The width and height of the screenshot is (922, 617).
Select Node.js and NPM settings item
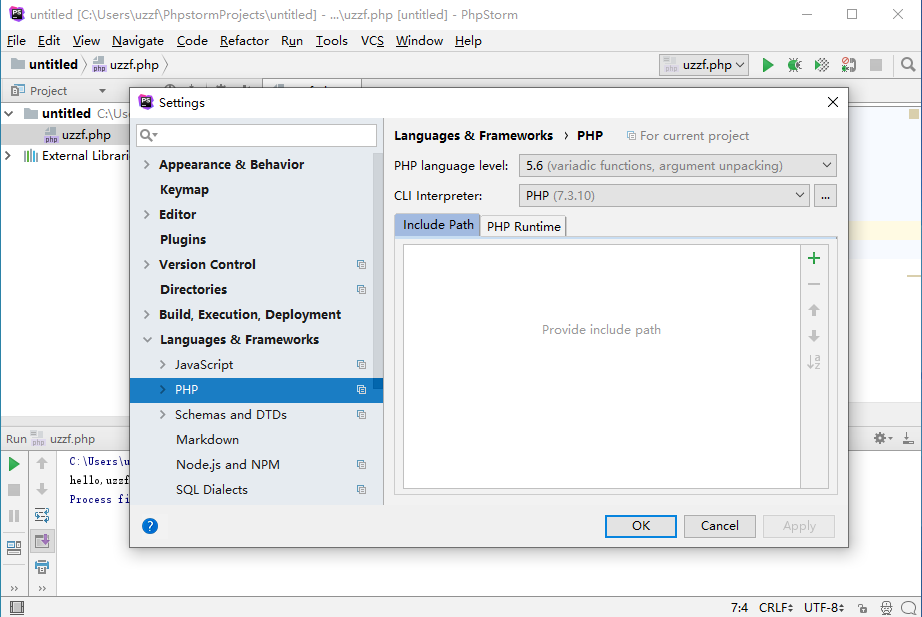coord(228,465)
